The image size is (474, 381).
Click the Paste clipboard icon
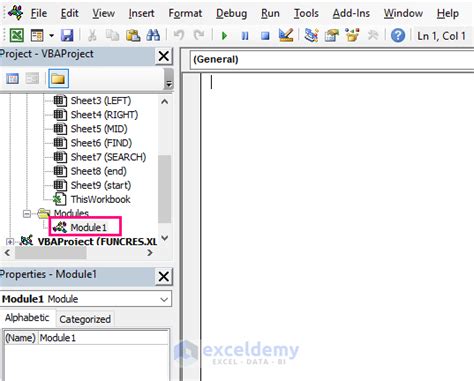[x=133, y=35]
